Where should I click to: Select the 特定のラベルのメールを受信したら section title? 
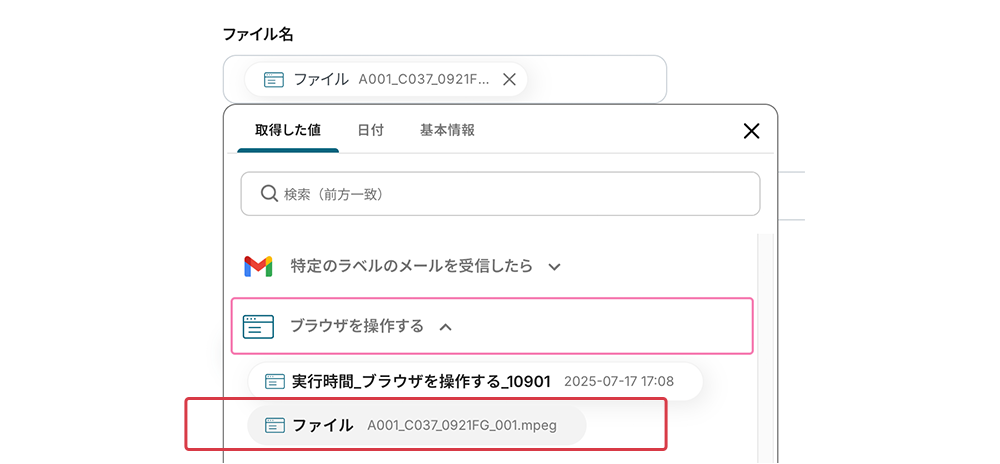411,267
